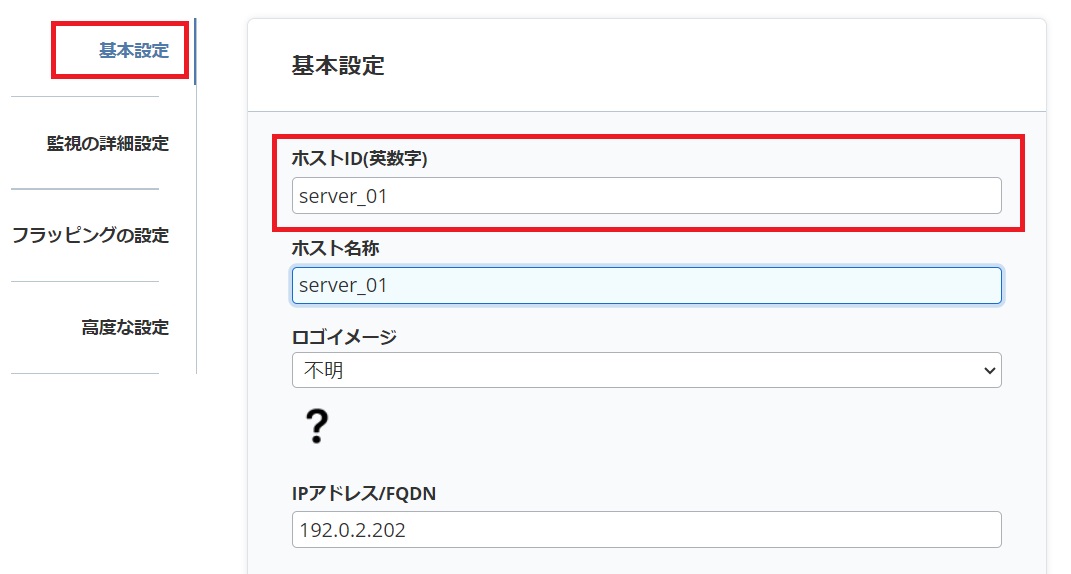The width and height of the screenshot is (1071, 574).
Task: Switch to the 監視の詳細設定 tab
Action: 108,143
